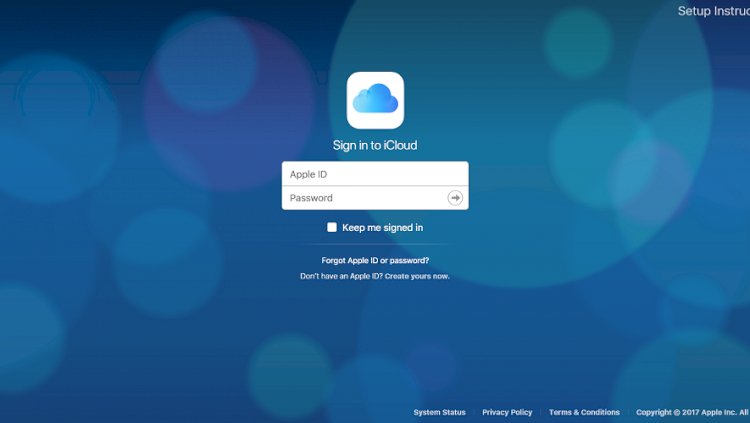Viewport: 750px width, 423px height.
Task: Open Setup Instructions link at top right
Action: pyautogui.click(x=714, y=11)
